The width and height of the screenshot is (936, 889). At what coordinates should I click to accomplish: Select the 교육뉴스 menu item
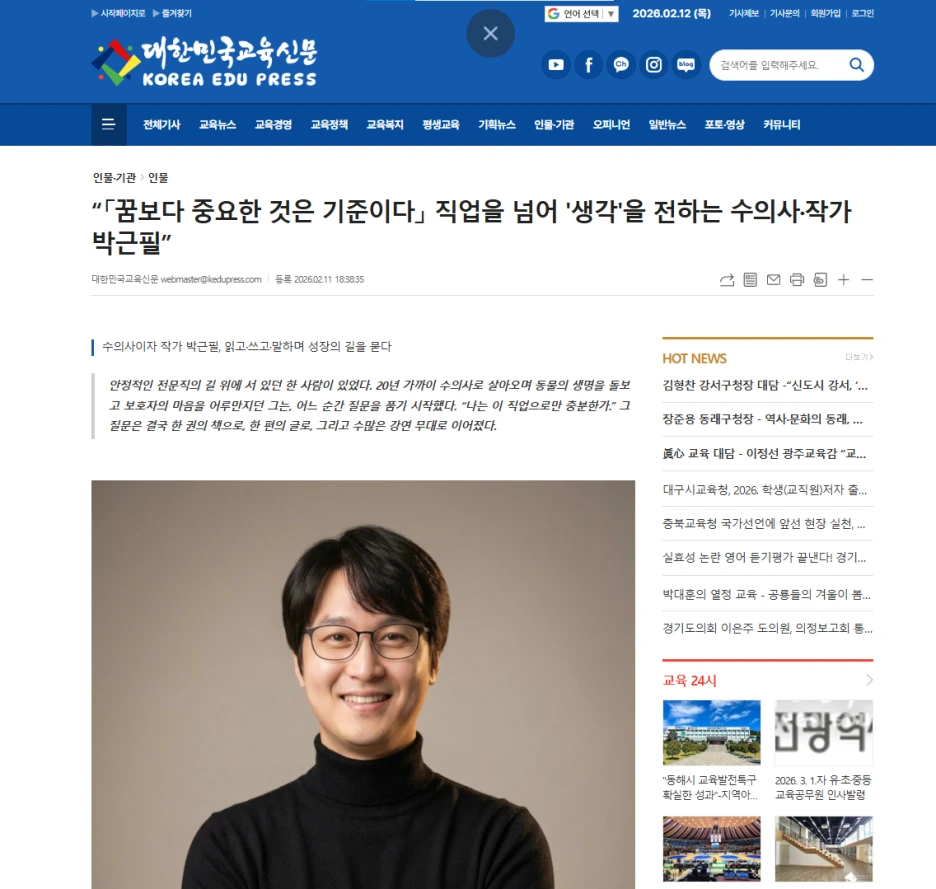pyautogui.click(x=217, y=125)
